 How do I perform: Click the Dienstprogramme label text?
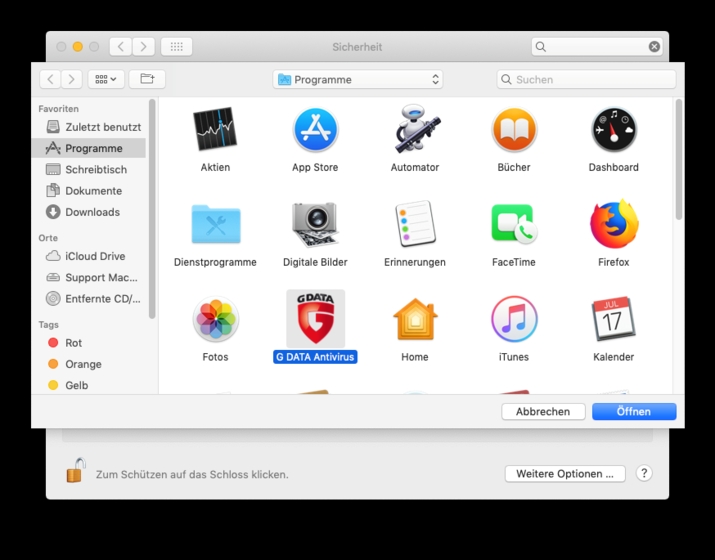point(215,262)
